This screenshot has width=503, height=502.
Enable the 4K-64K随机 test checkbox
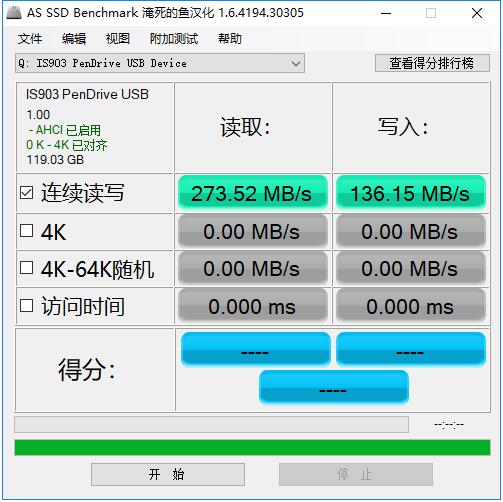pos(26,268)
